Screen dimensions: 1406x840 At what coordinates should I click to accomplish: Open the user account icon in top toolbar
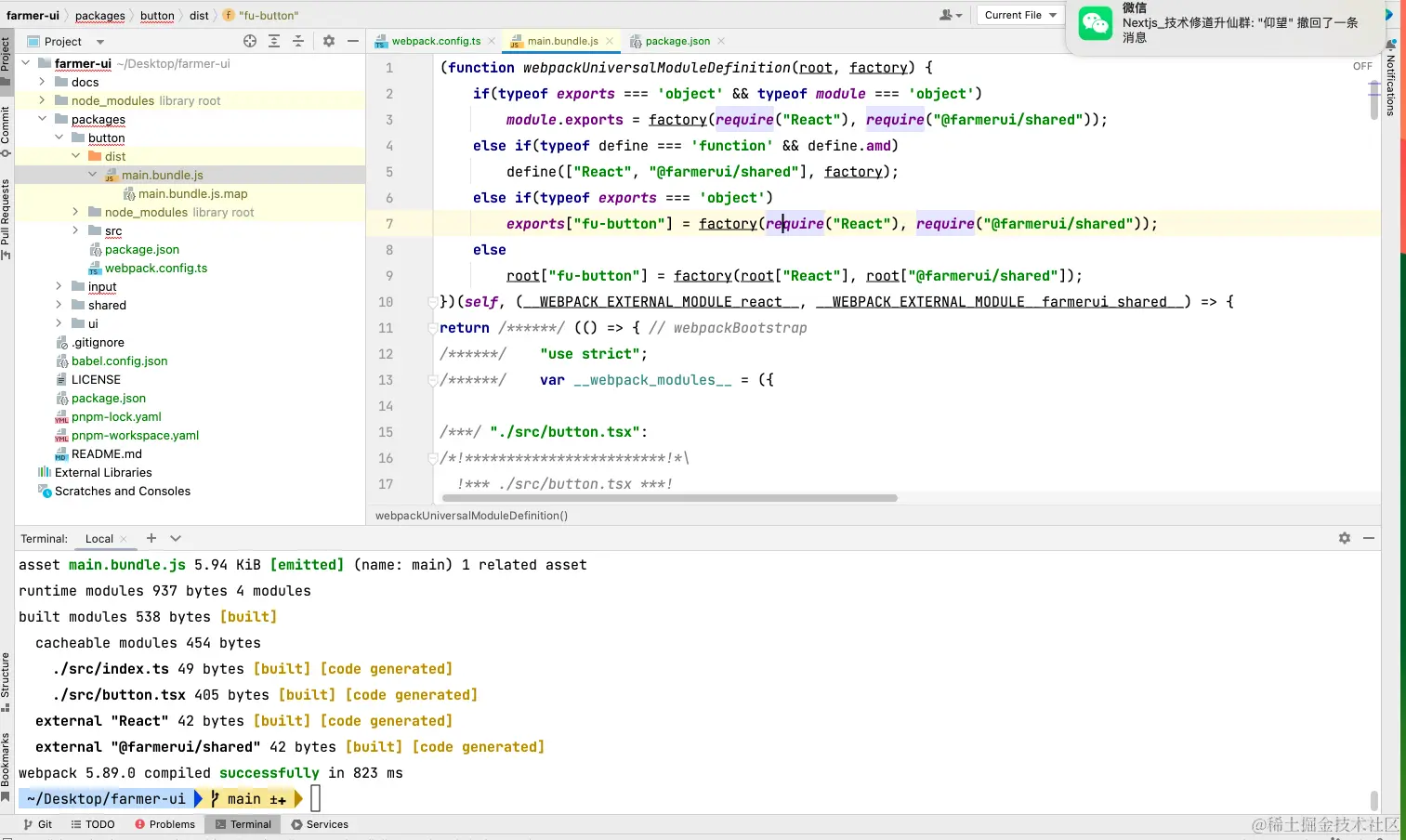950,15
